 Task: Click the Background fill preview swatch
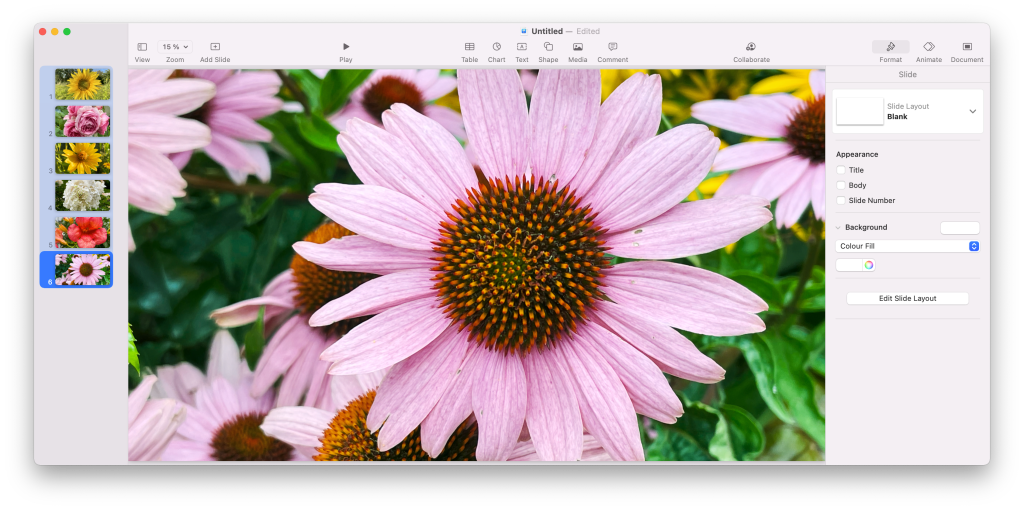pos(960,228)
